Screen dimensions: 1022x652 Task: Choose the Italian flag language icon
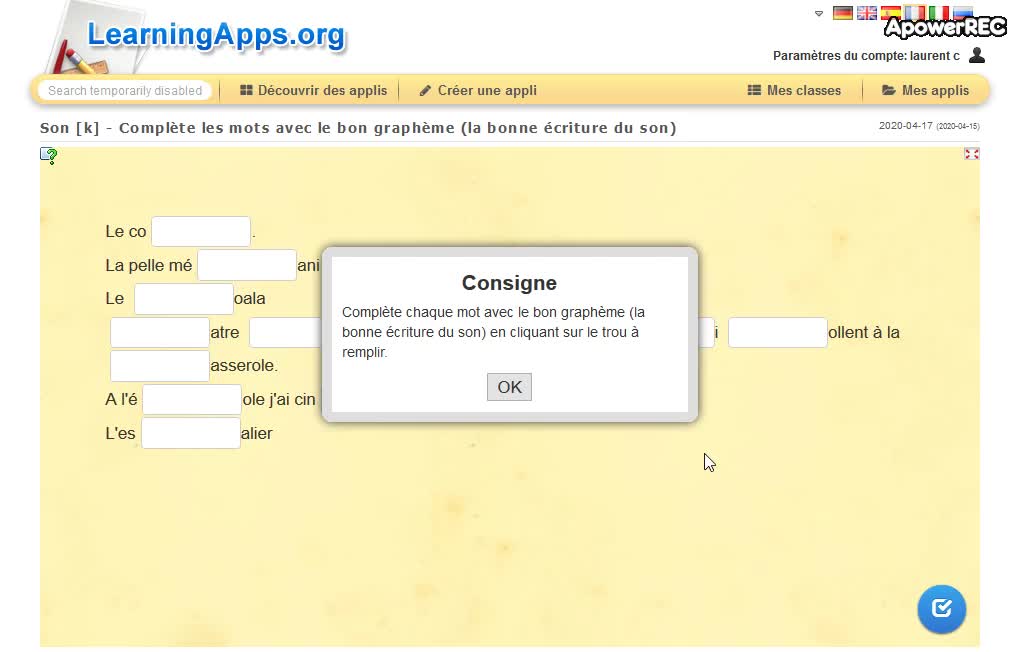click(x=938, y=13)
